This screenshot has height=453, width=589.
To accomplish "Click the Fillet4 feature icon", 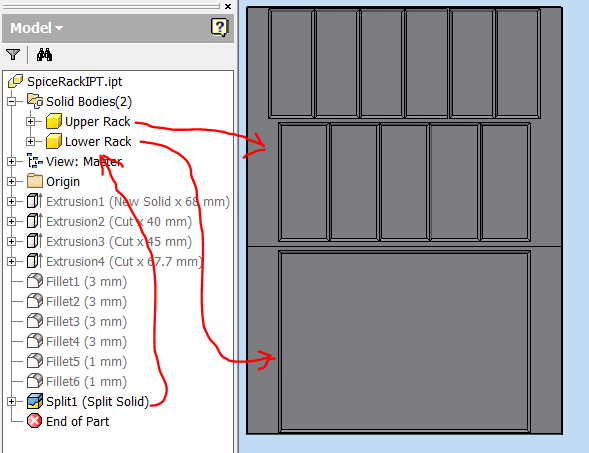I will point(35,341).
